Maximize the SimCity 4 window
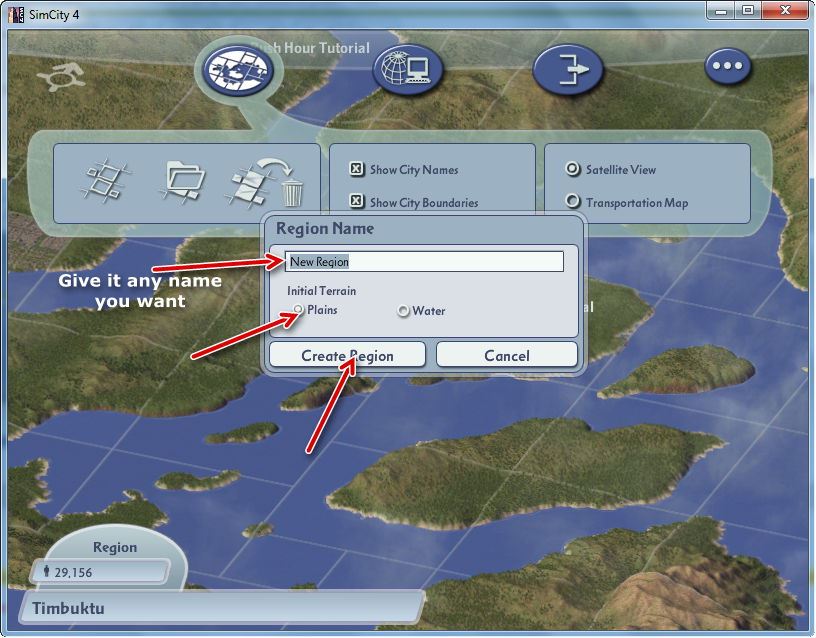This screenshot has width=816, height=638. [x=748, y=11]
